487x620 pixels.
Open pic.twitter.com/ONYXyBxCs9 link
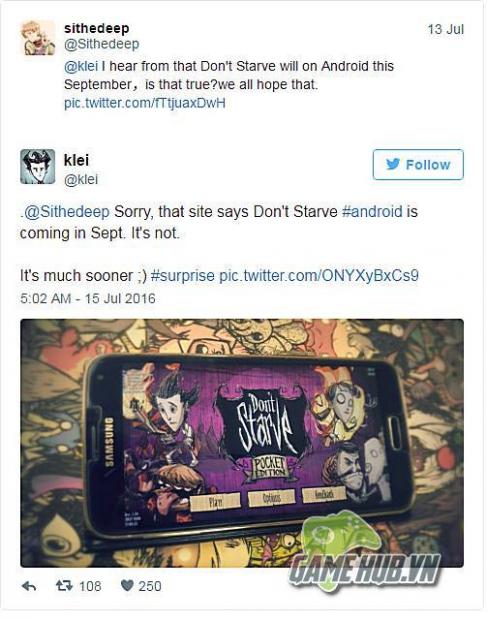point(319,276)
